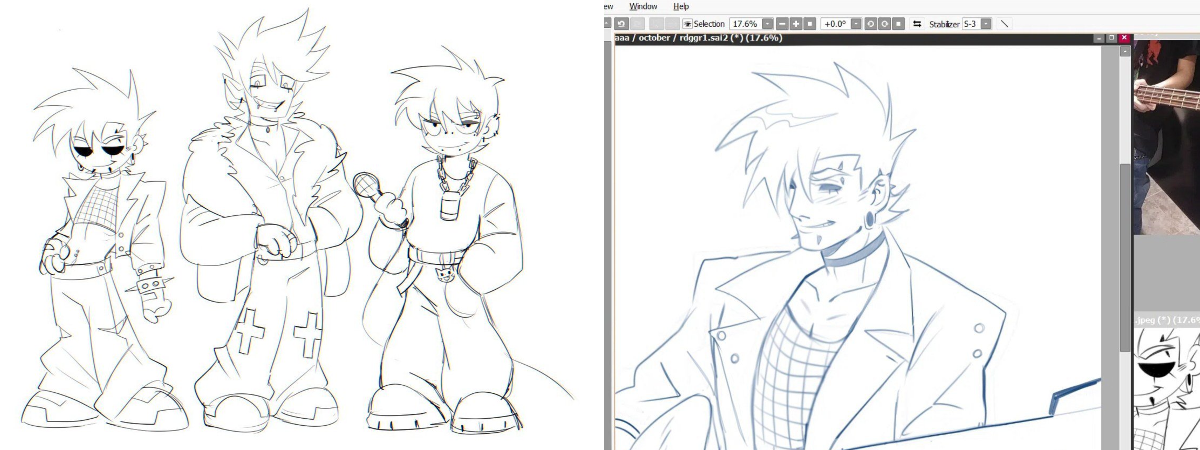Viewport: 1200px width, 450px height.
Task: Toggle the straight line drawing mode icon
Action: [x=1005, y=23]
